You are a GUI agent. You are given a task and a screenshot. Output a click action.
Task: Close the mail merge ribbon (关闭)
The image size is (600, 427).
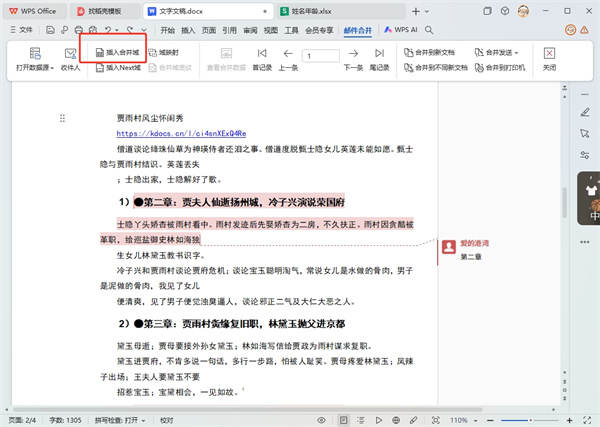click(549, 59)
